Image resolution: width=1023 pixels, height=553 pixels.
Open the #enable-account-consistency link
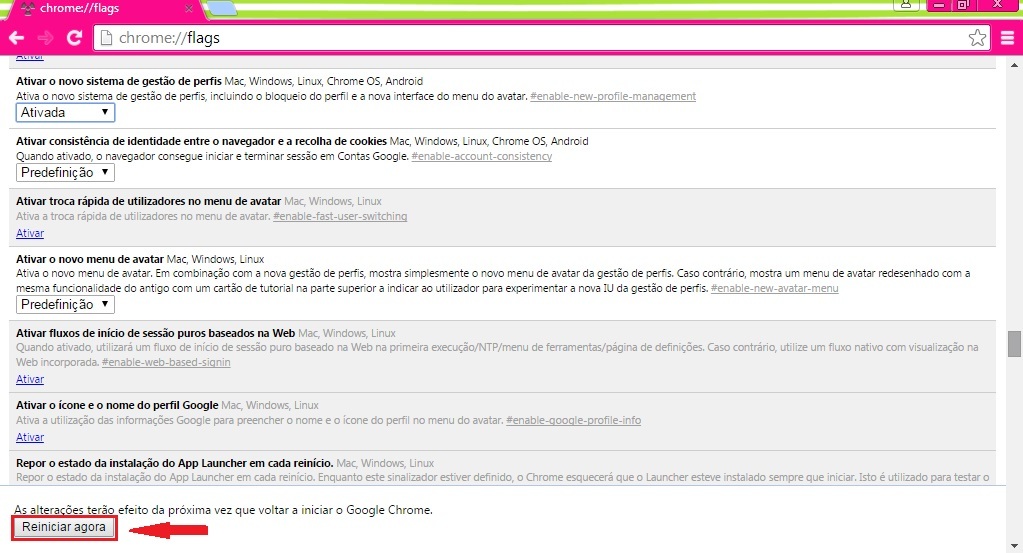click(481, 156)
